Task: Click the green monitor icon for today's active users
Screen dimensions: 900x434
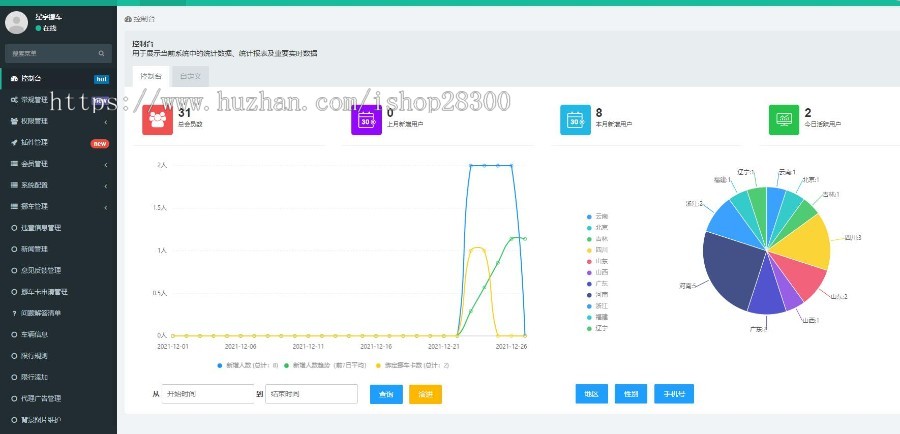Action: (x=784, y=119)
